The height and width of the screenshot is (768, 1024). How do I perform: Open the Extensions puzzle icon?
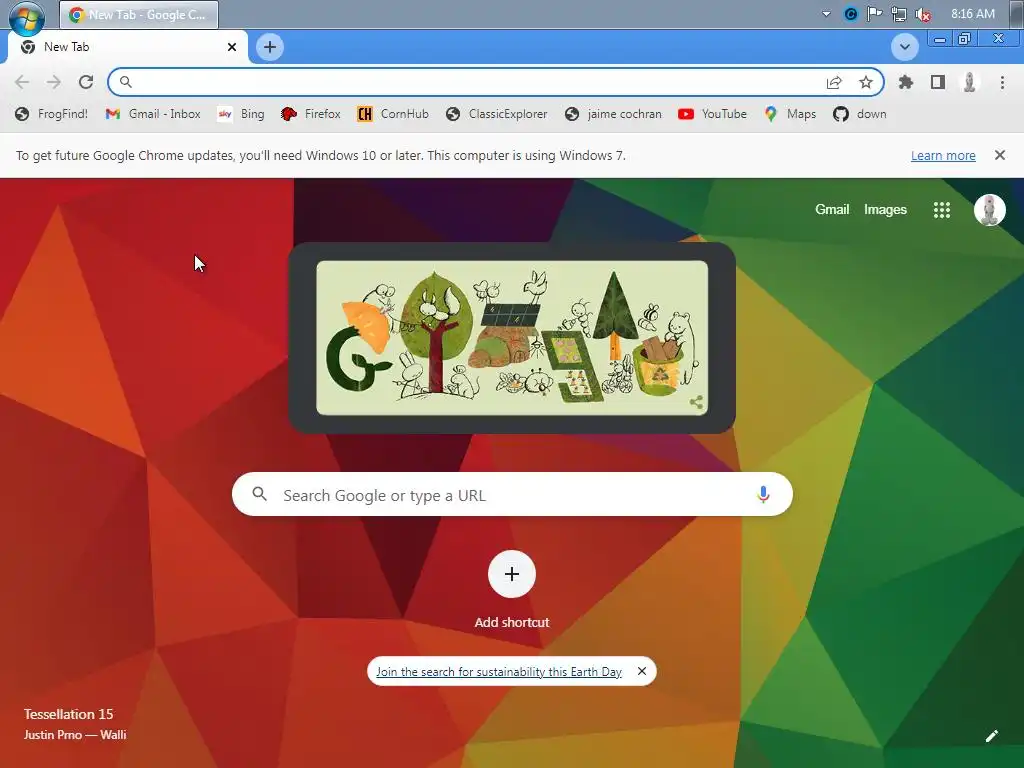pos(906,82)
